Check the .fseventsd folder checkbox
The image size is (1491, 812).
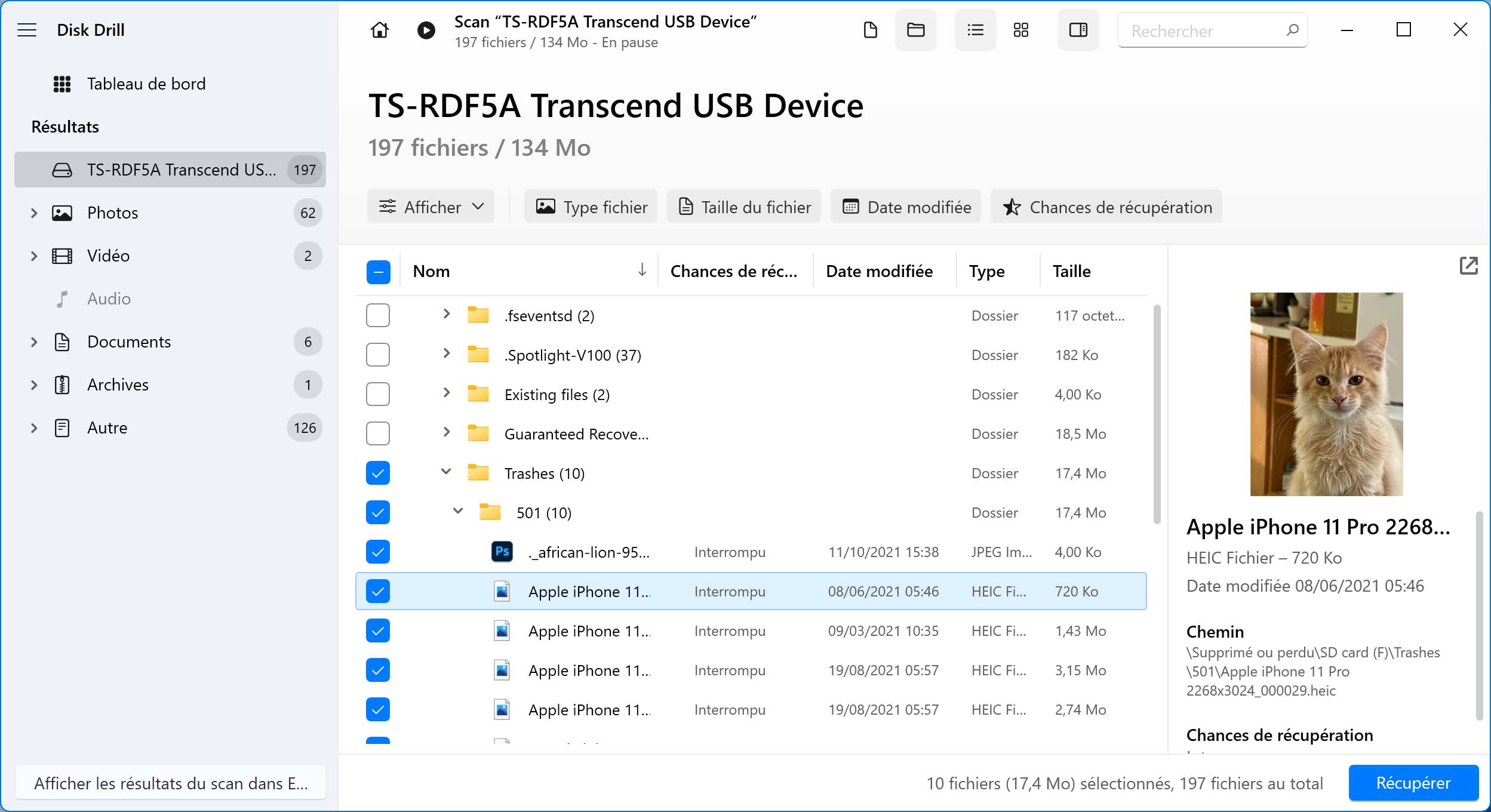(x=378, y=315)
